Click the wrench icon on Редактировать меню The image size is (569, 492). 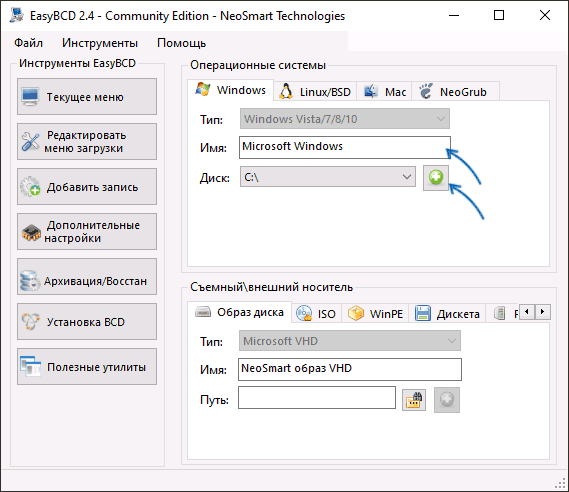click(x=30, y=142)
